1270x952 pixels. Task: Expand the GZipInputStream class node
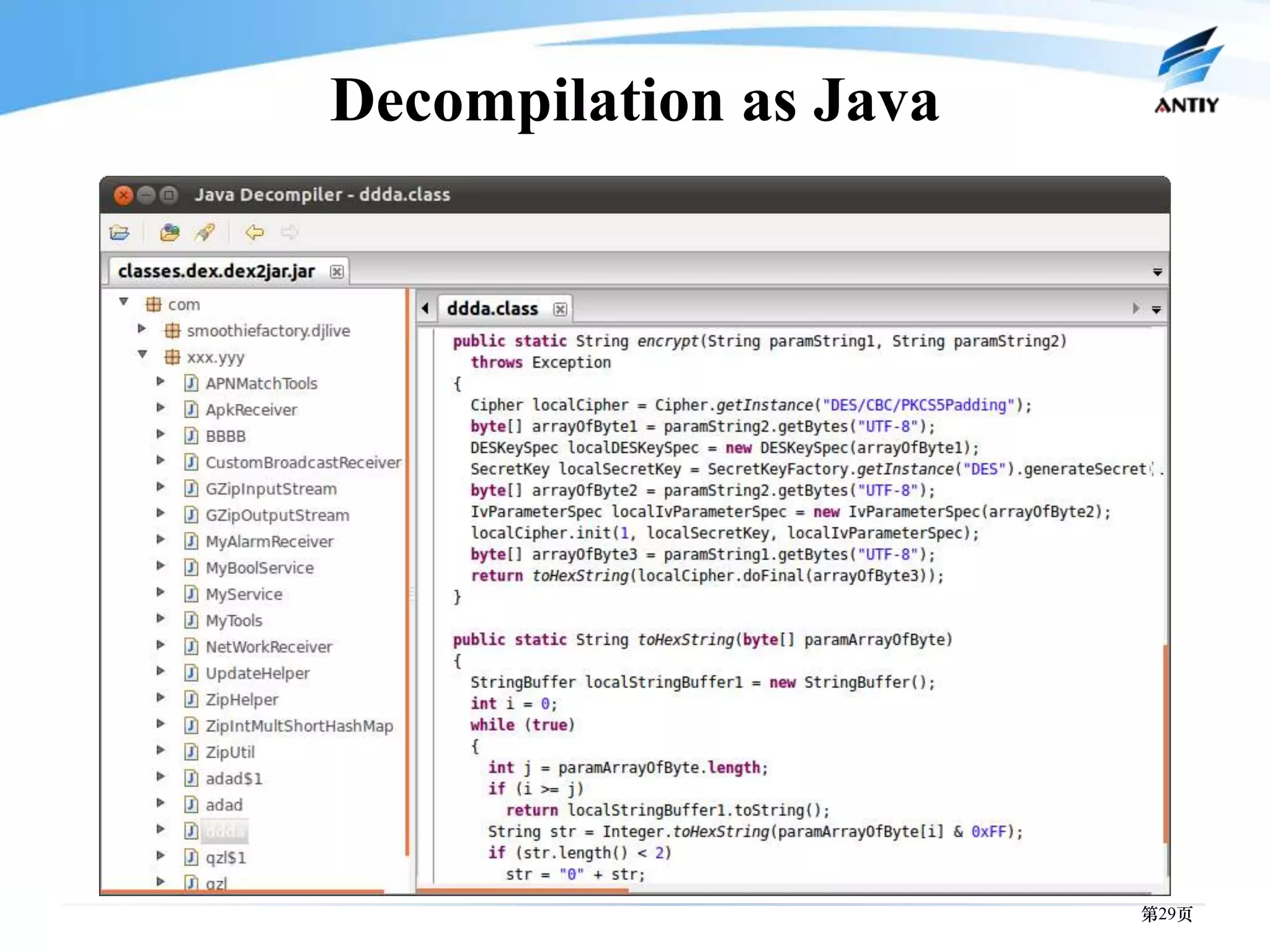tap(161, 487)
